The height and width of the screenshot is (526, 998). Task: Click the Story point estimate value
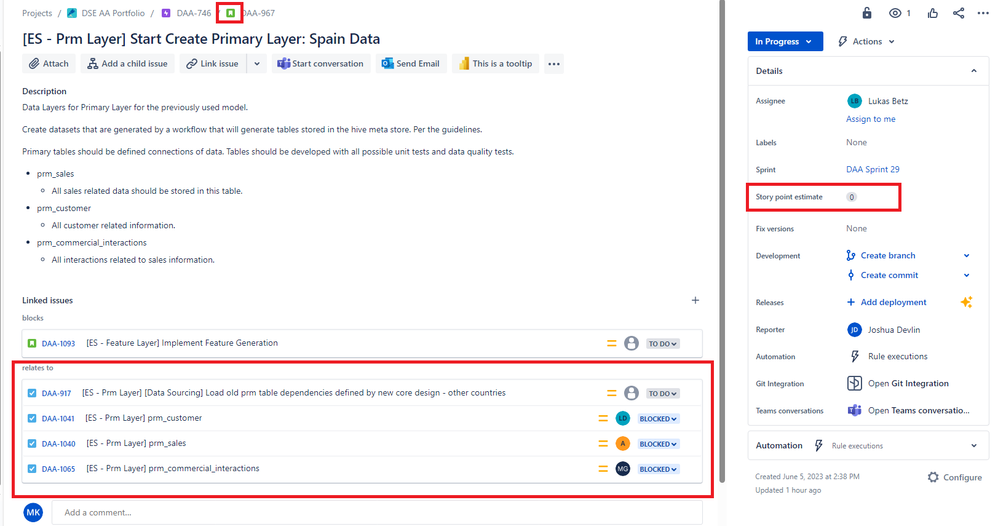(x=851, y=197)
